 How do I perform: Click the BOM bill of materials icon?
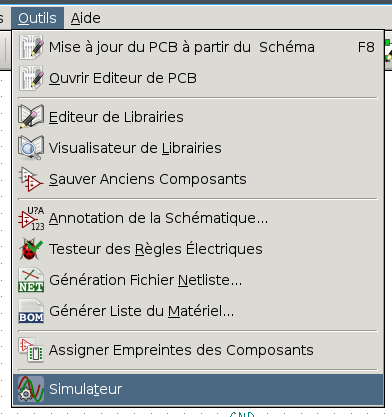(x=31, y=311)
